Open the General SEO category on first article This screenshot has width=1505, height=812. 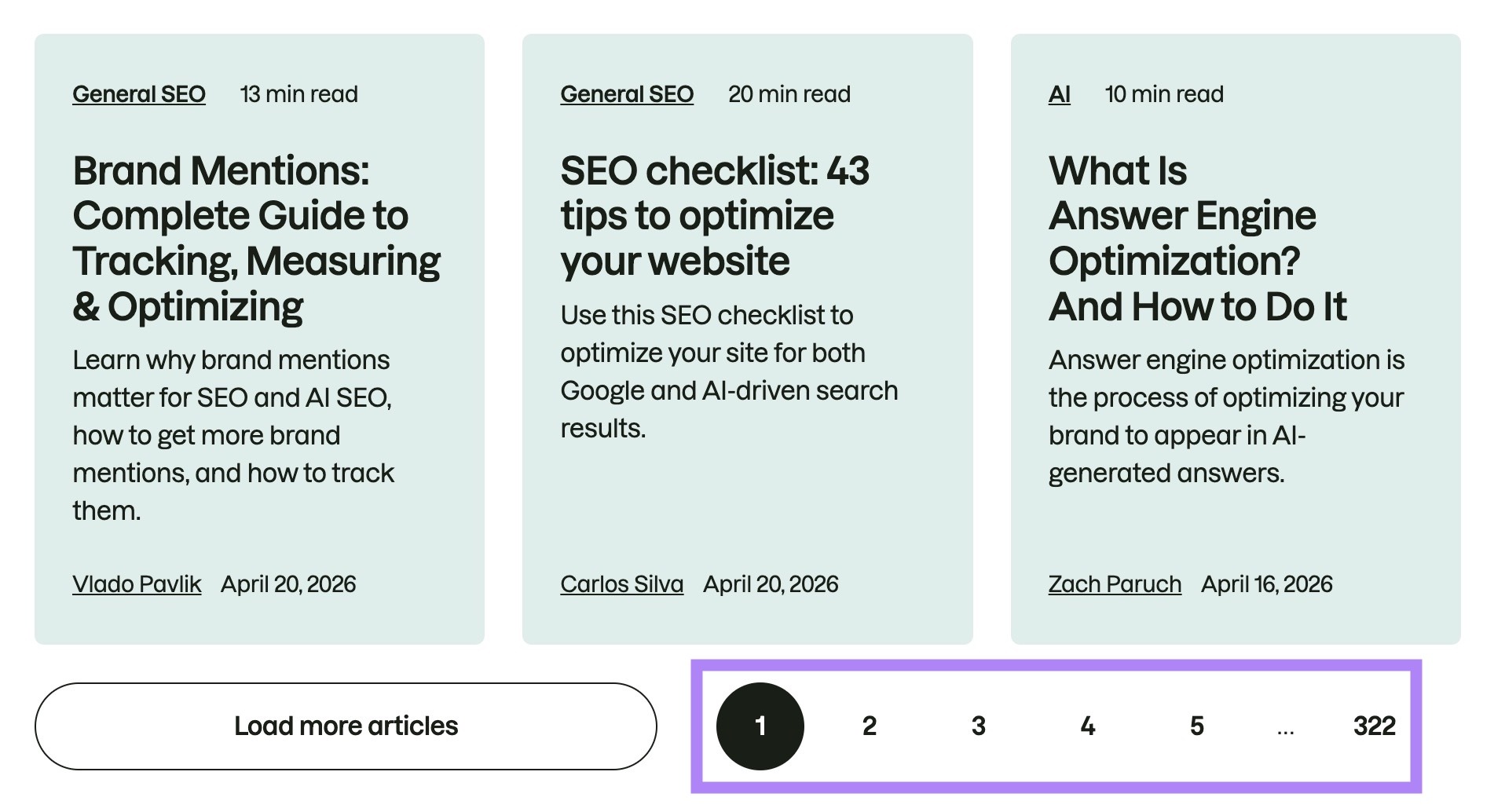pyautogui.click(x=138, y=93)
